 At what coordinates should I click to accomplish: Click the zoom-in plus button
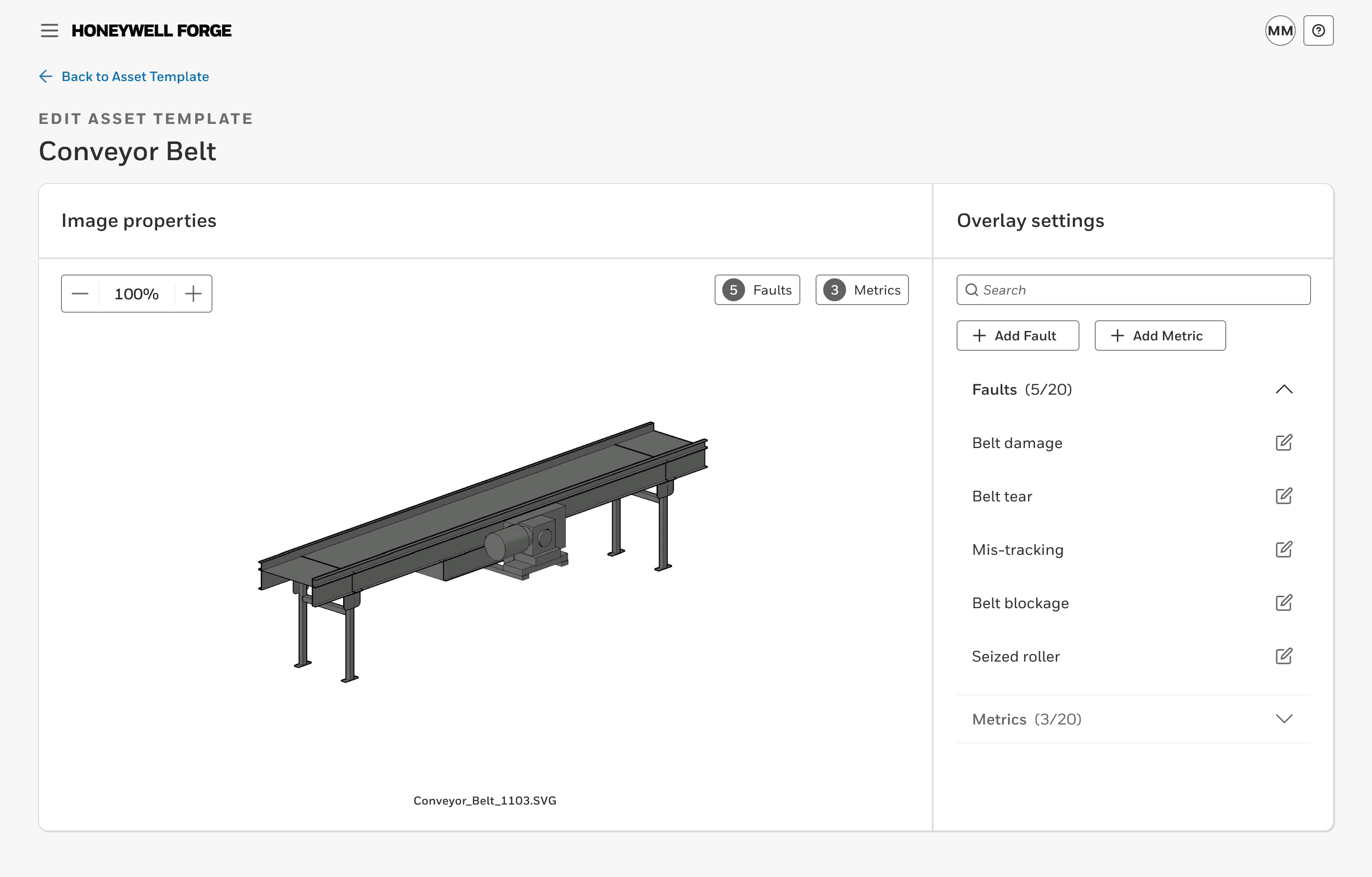(194, 294)
